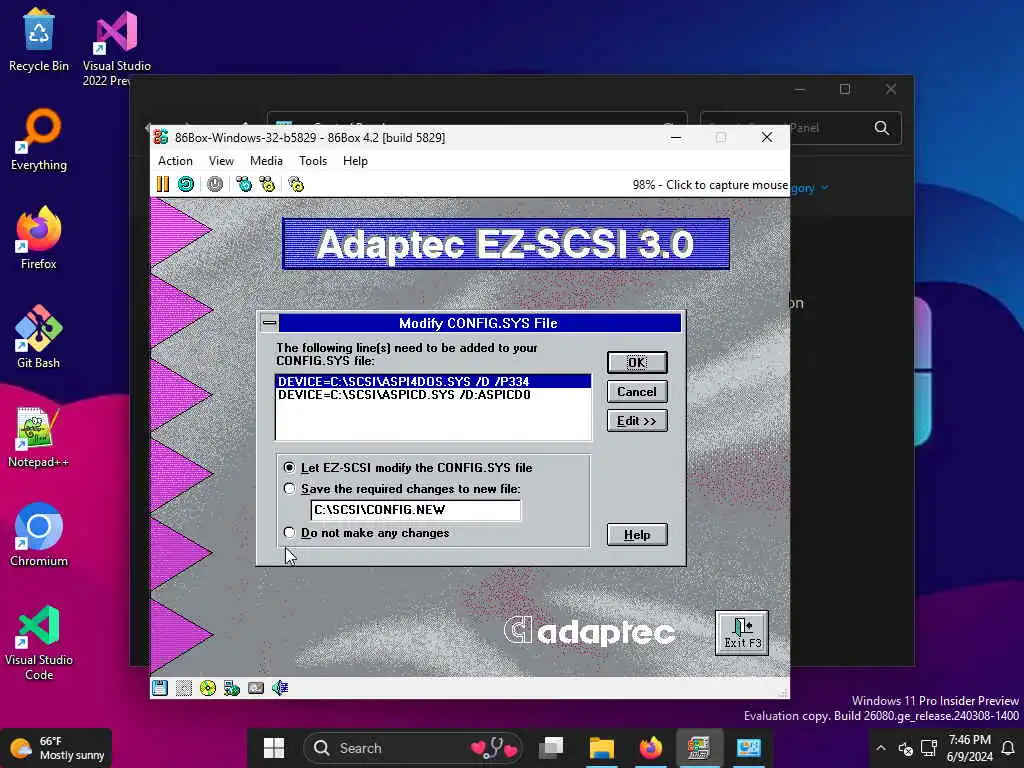Screen dimensions: 1024x768
Task: Open Visual Studio Code desktop shortcut
Action: click(39, 643)
